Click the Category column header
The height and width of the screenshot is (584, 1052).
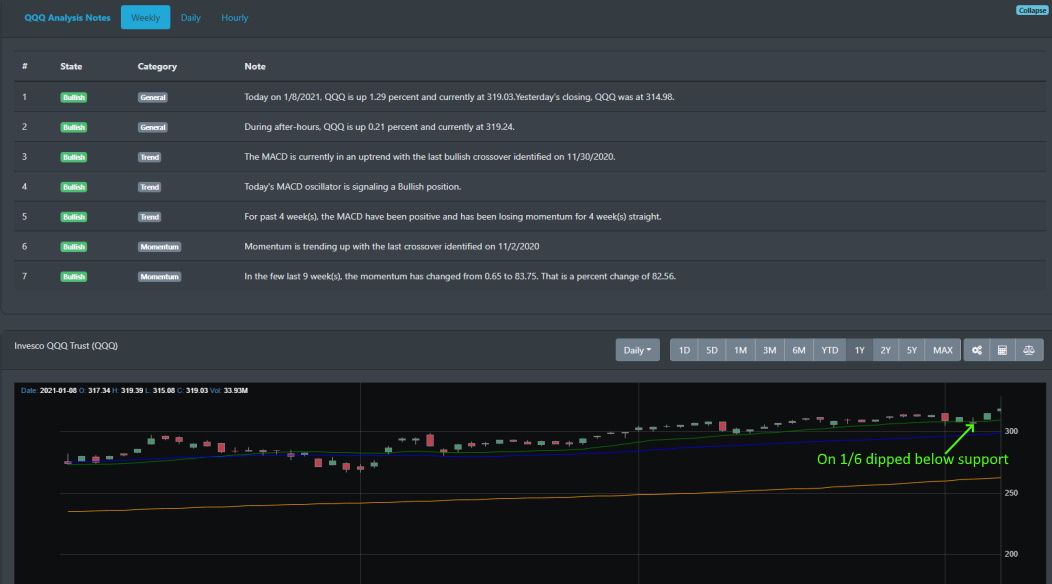(157, 66)
